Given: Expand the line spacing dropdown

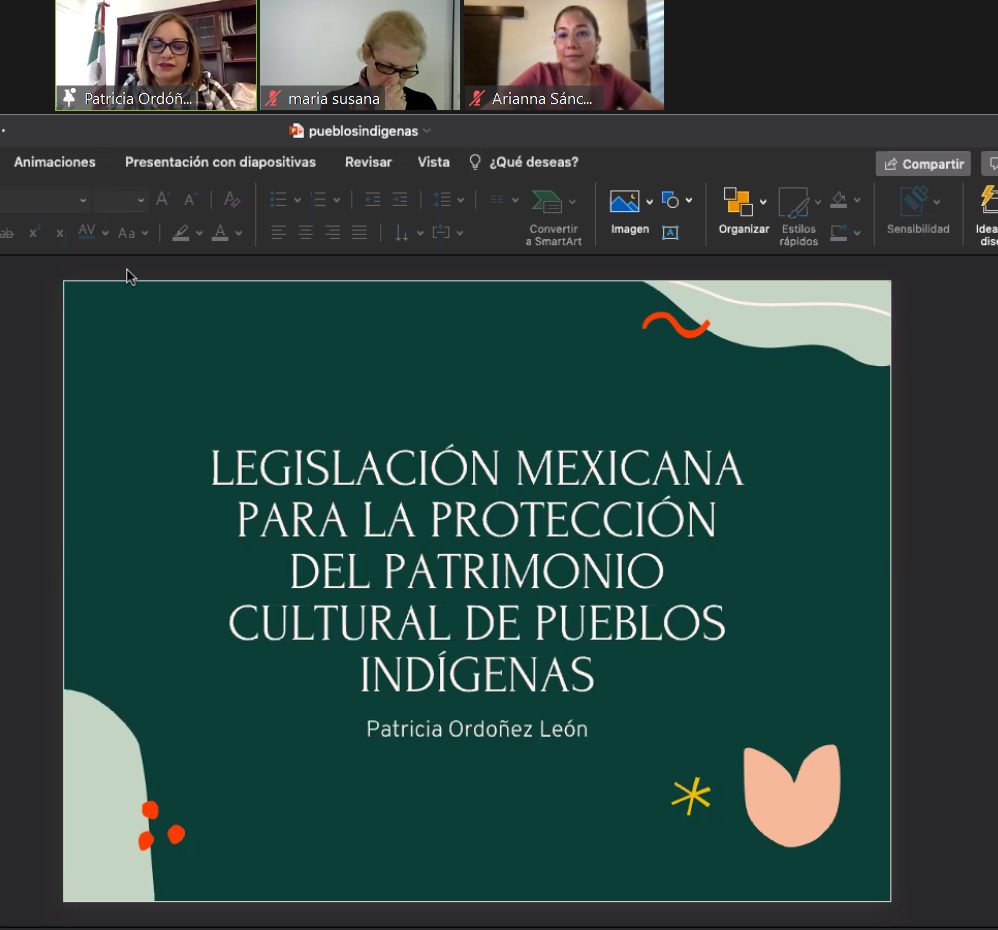Looking at the screenshot, I should 459,200.
